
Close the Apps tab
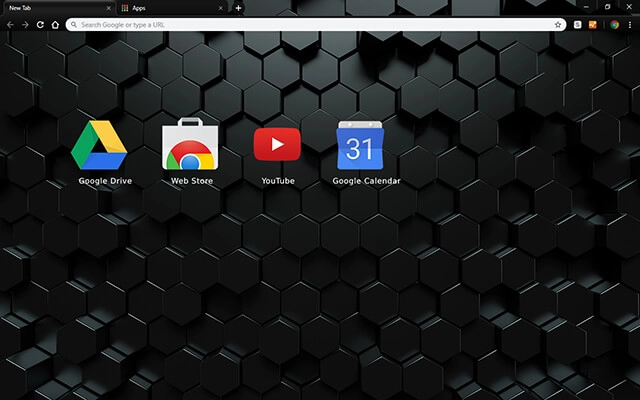[x=220, y=8]
